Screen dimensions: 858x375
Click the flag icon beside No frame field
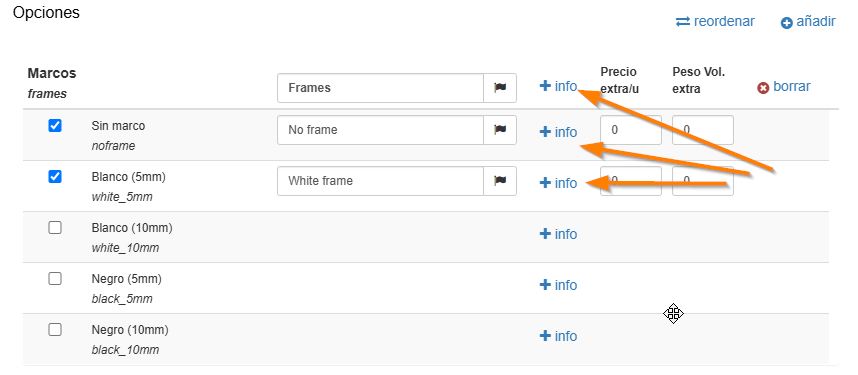pos(500,130)
